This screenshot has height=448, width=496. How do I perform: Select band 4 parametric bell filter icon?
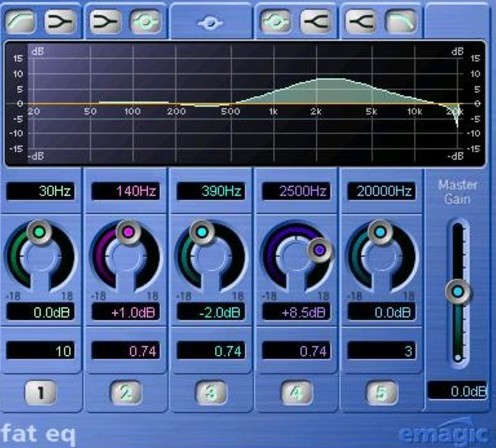click(275, 21)
